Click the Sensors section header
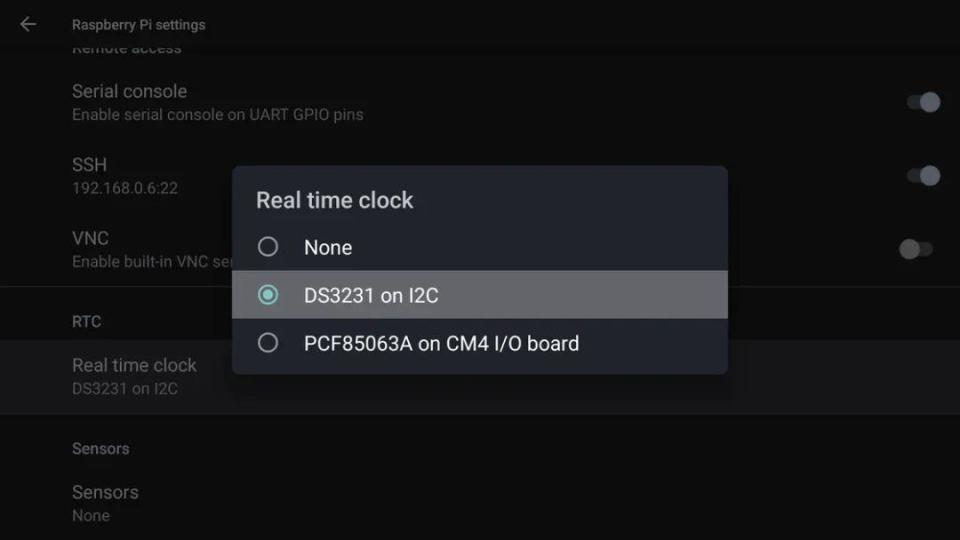The image size is (960, 540). (100, 449)
